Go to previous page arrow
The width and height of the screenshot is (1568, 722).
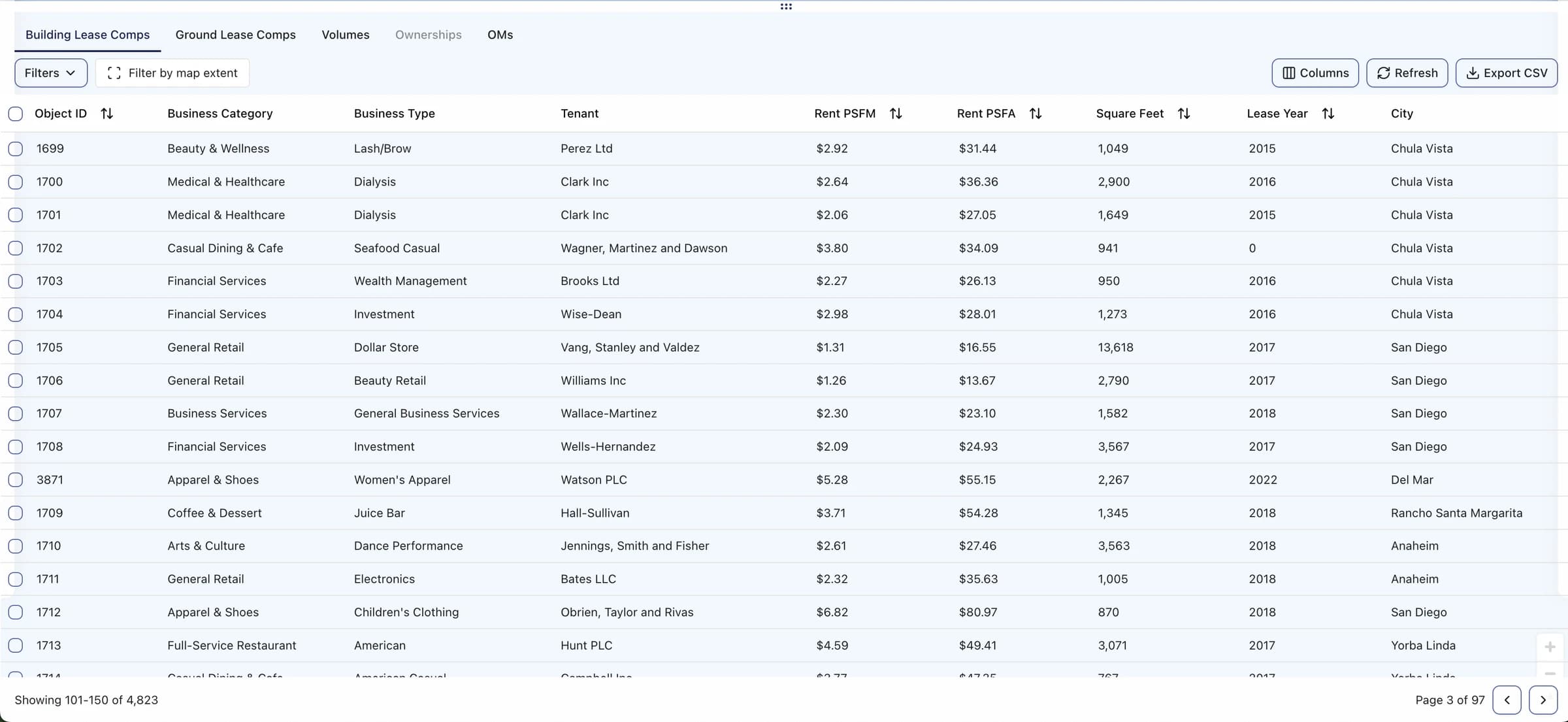click(1507, 700)
